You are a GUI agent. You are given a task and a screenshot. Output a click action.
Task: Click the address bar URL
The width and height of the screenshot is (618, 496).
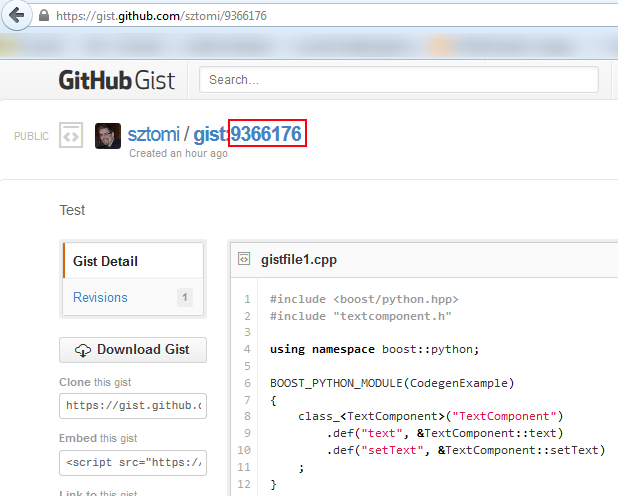(161, 16)
